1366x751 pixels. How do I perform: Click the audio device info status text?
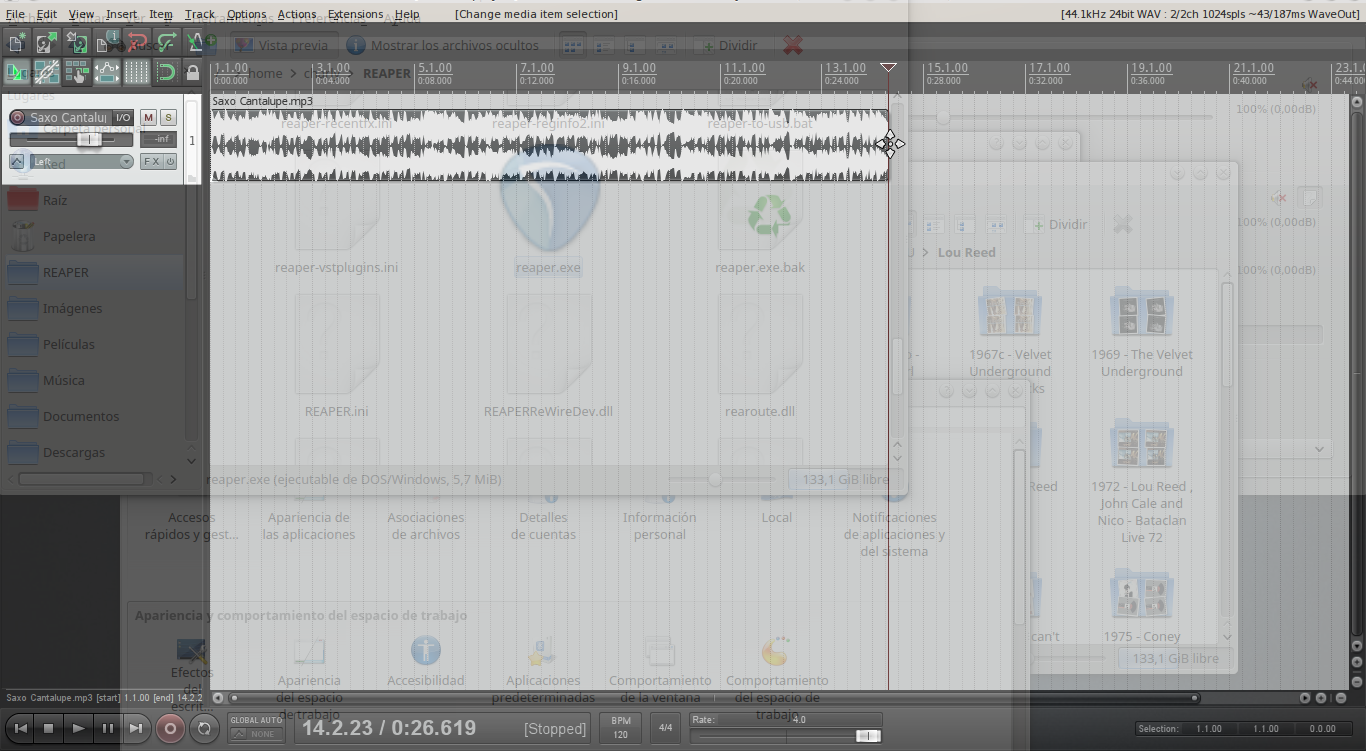click(1210, 14)
